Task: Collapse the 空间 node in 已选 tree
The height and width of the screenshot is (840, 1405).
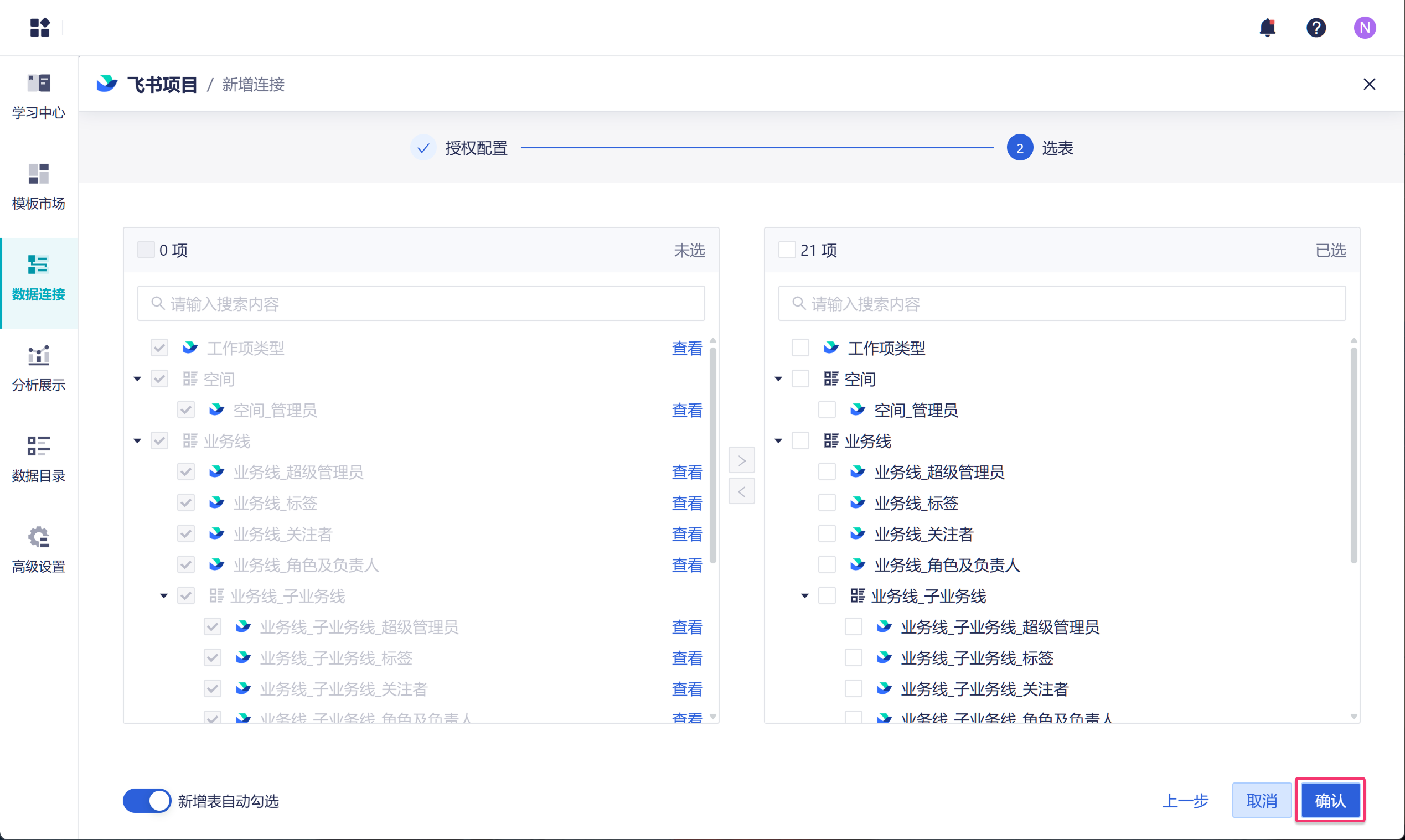Action: [778, 378]
